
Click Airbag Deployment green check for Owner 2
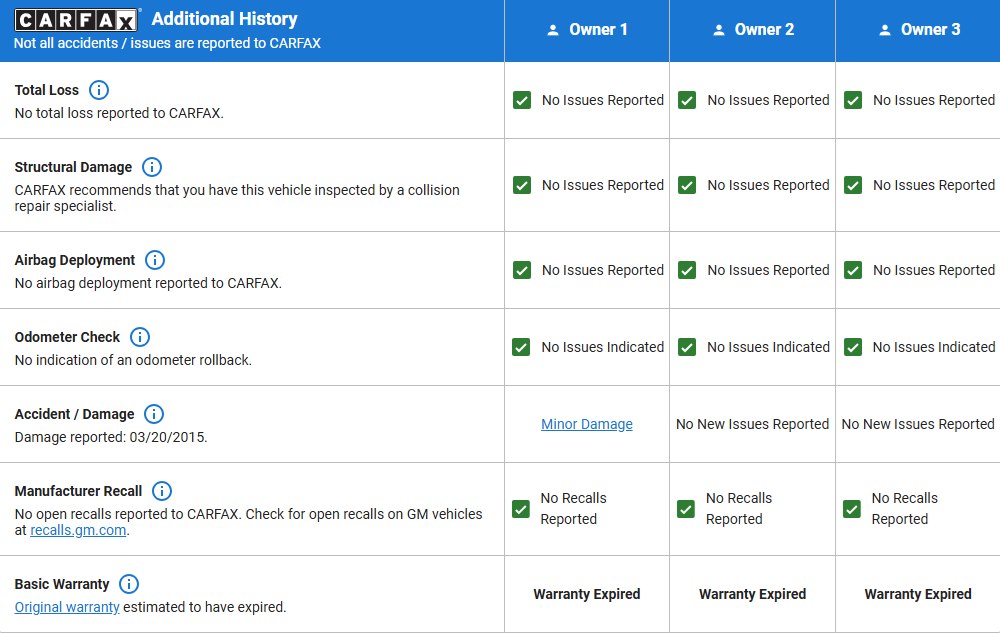coord(687,270)
